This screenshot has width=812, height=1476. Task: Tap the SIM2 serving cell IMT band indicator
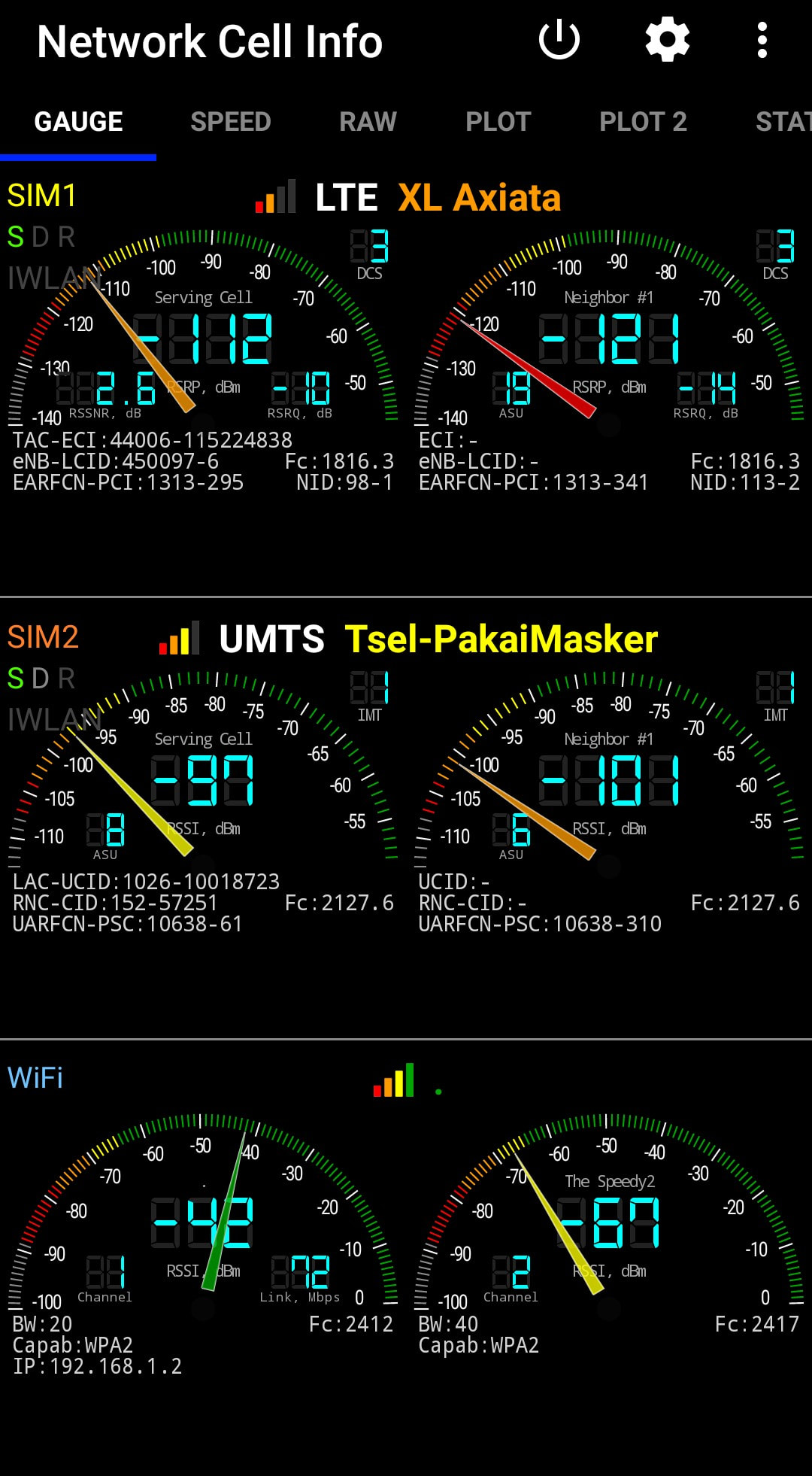[x=370, y=697]
